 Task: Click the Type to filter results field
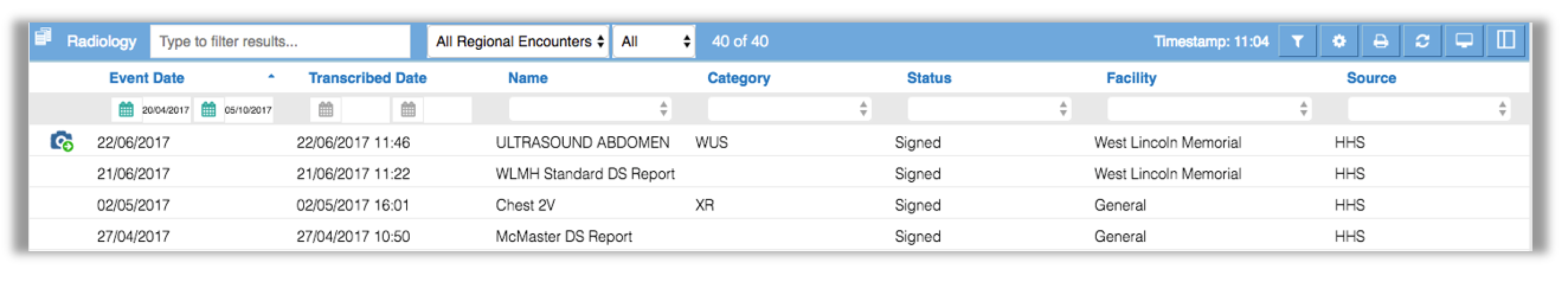click(x=280, y=41)
